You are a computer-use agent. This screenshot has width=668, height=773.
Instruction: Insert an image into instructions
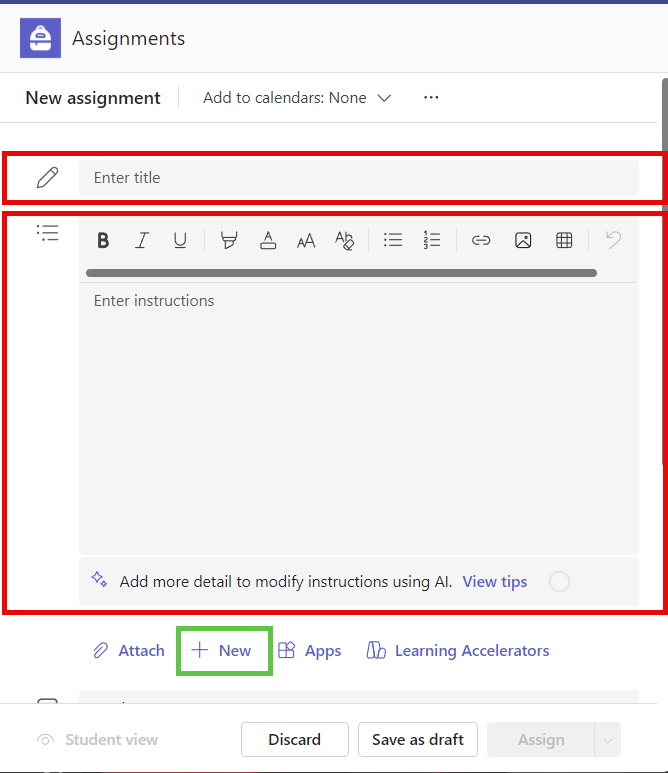523,240
